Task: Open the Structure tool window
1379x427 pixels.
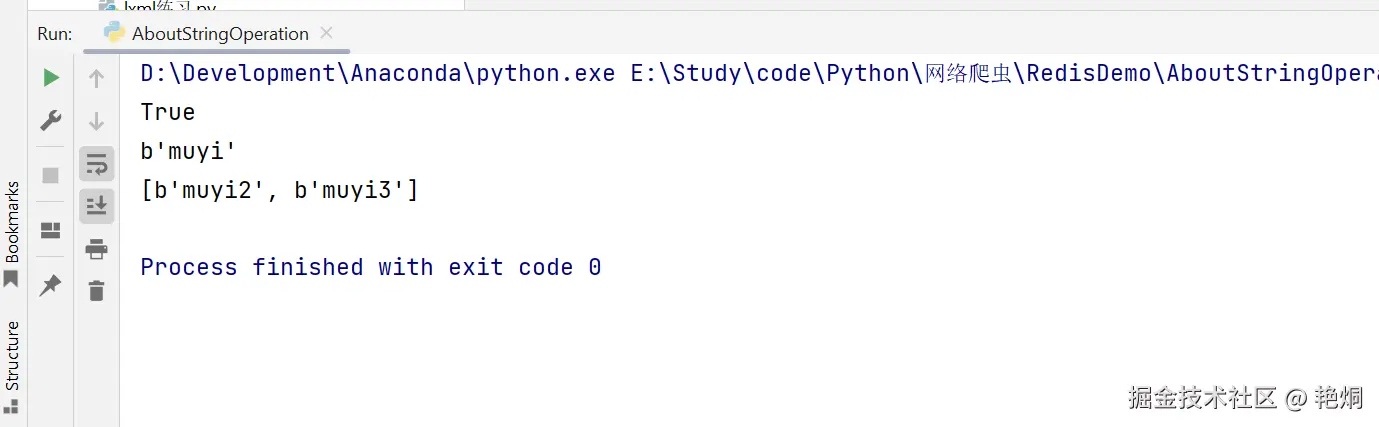Action: coord(12,365)
